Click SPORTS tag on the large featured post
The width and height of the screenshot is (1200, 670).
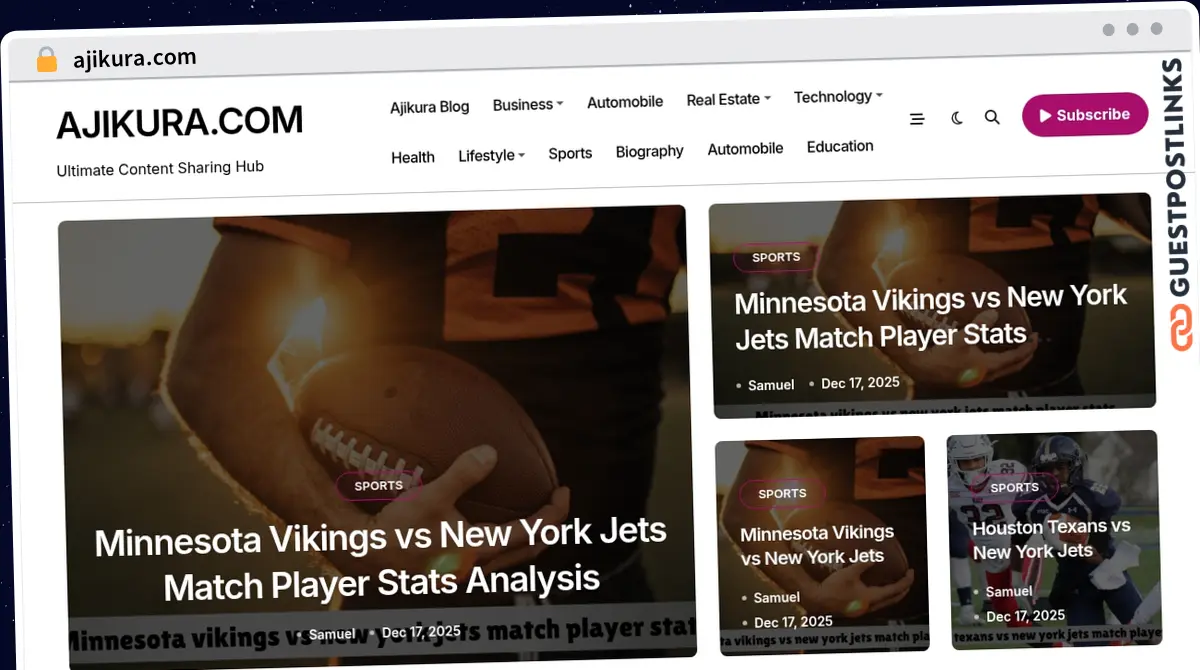(379, 486)
